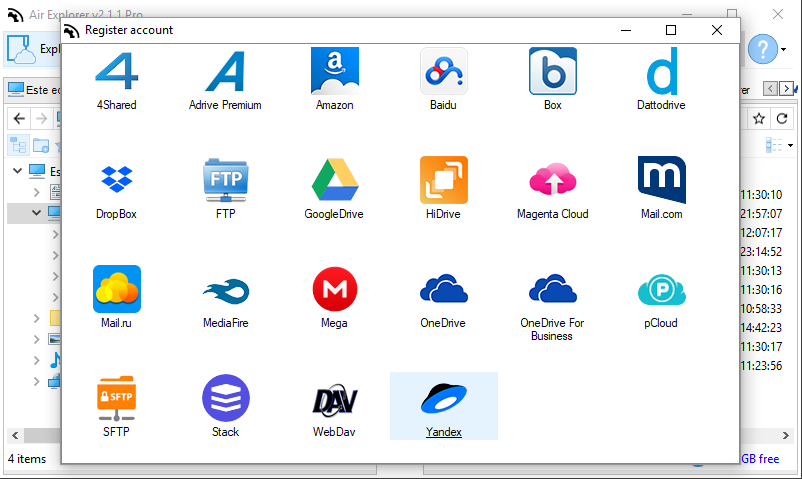Add current folder to favorites star
Image resolution: width=802 pixels, height=479 pixels.
tap(759, 119)
